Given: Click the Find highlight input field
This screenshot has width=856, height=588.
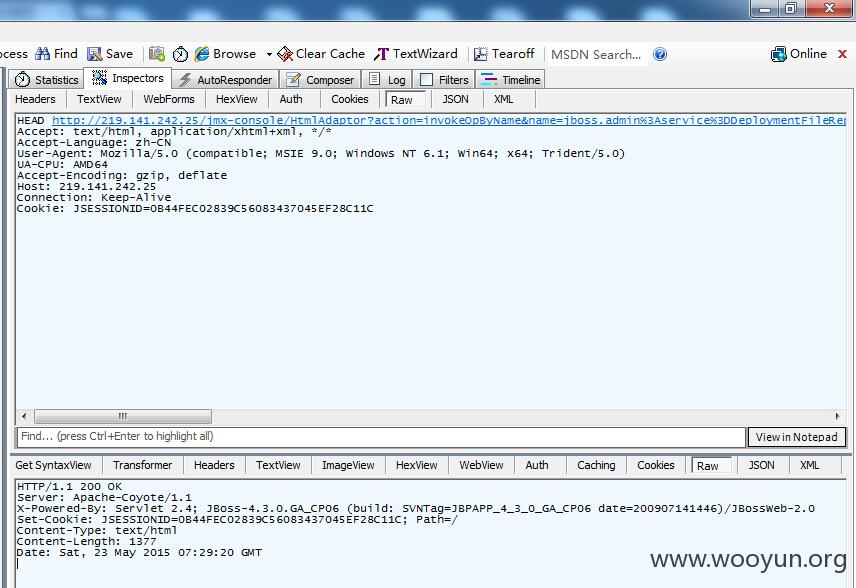Looking at the screenshot, I should (381, 436).
